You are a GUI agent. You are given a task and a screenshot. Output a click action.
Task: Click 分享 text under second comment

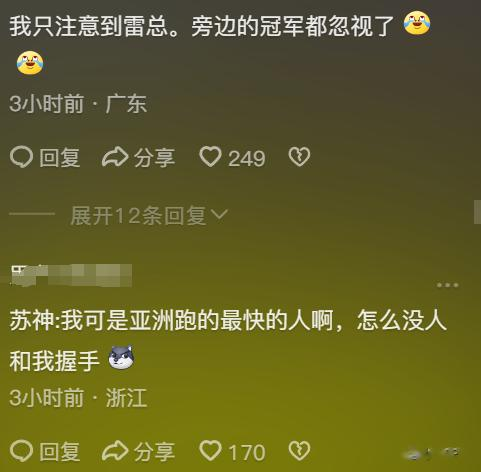pos(154,452)
